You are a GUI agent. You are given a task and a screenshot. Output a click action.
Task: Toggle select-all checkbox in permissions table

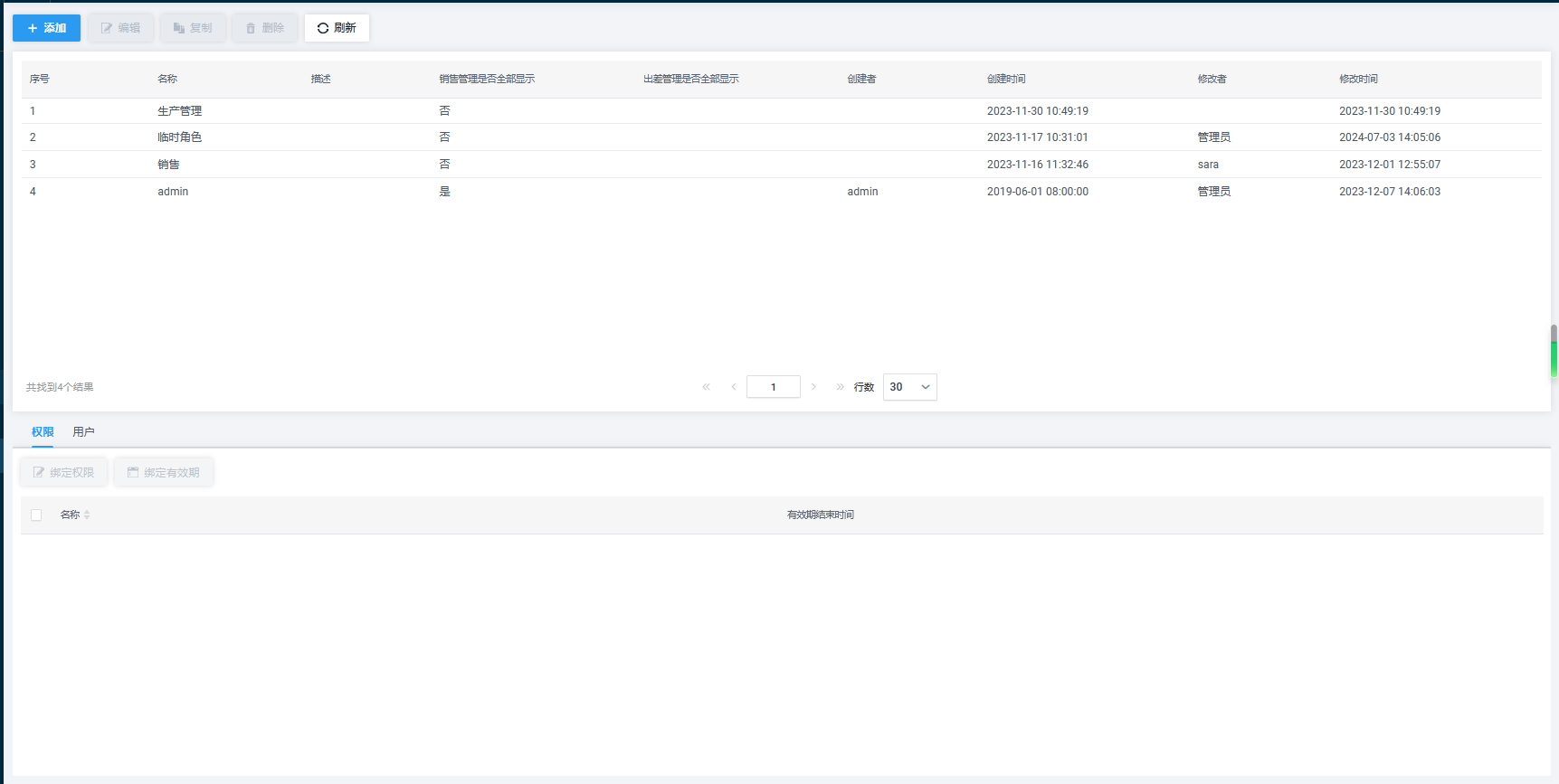[x=36, y=515]
